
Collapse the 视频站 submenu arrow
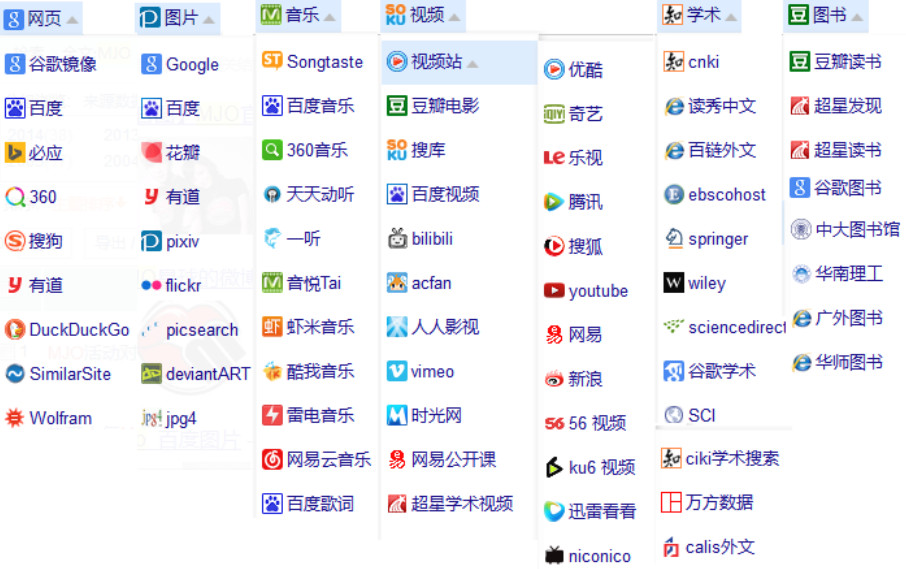[x=472, y=64]
